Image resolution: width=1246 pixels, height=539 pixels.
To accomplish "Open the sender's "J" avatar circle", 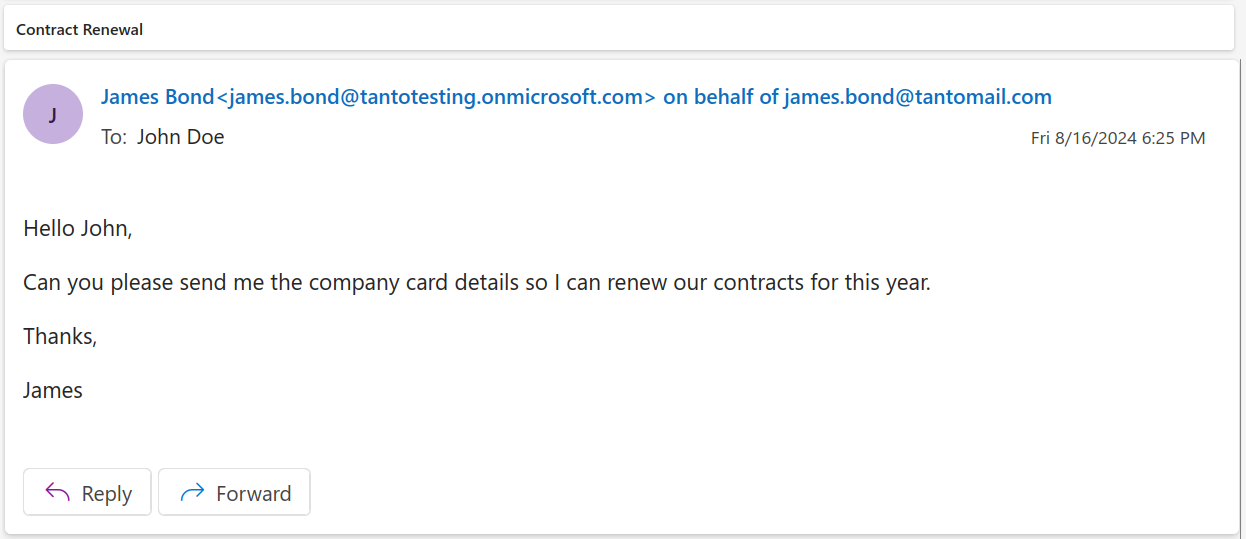I will point(52,114).
